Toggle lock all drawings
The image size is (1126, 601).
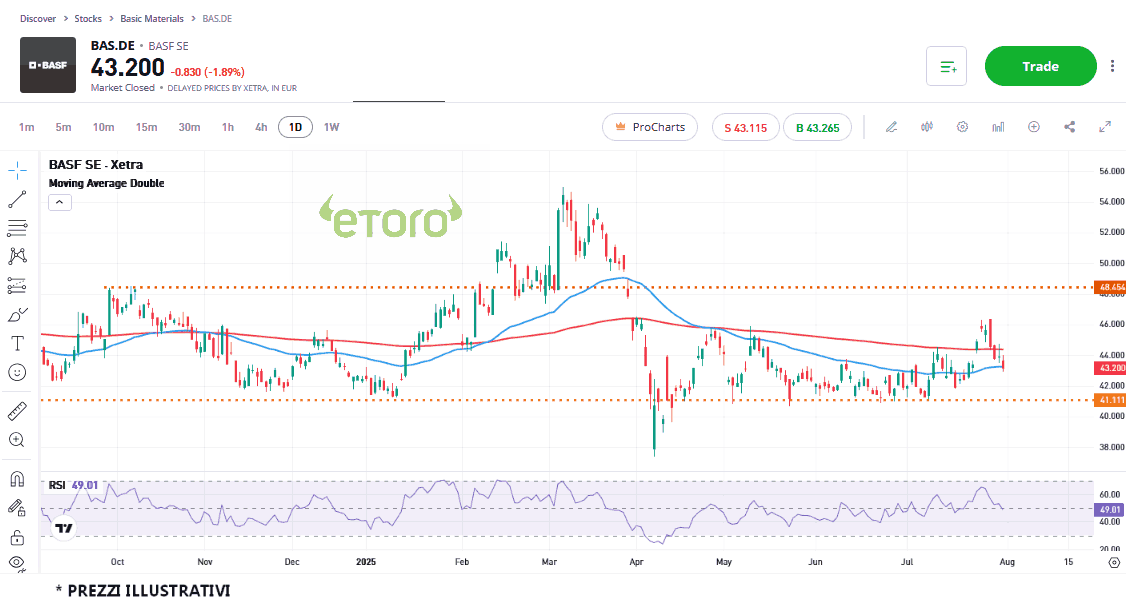click(x=17, y=537)
